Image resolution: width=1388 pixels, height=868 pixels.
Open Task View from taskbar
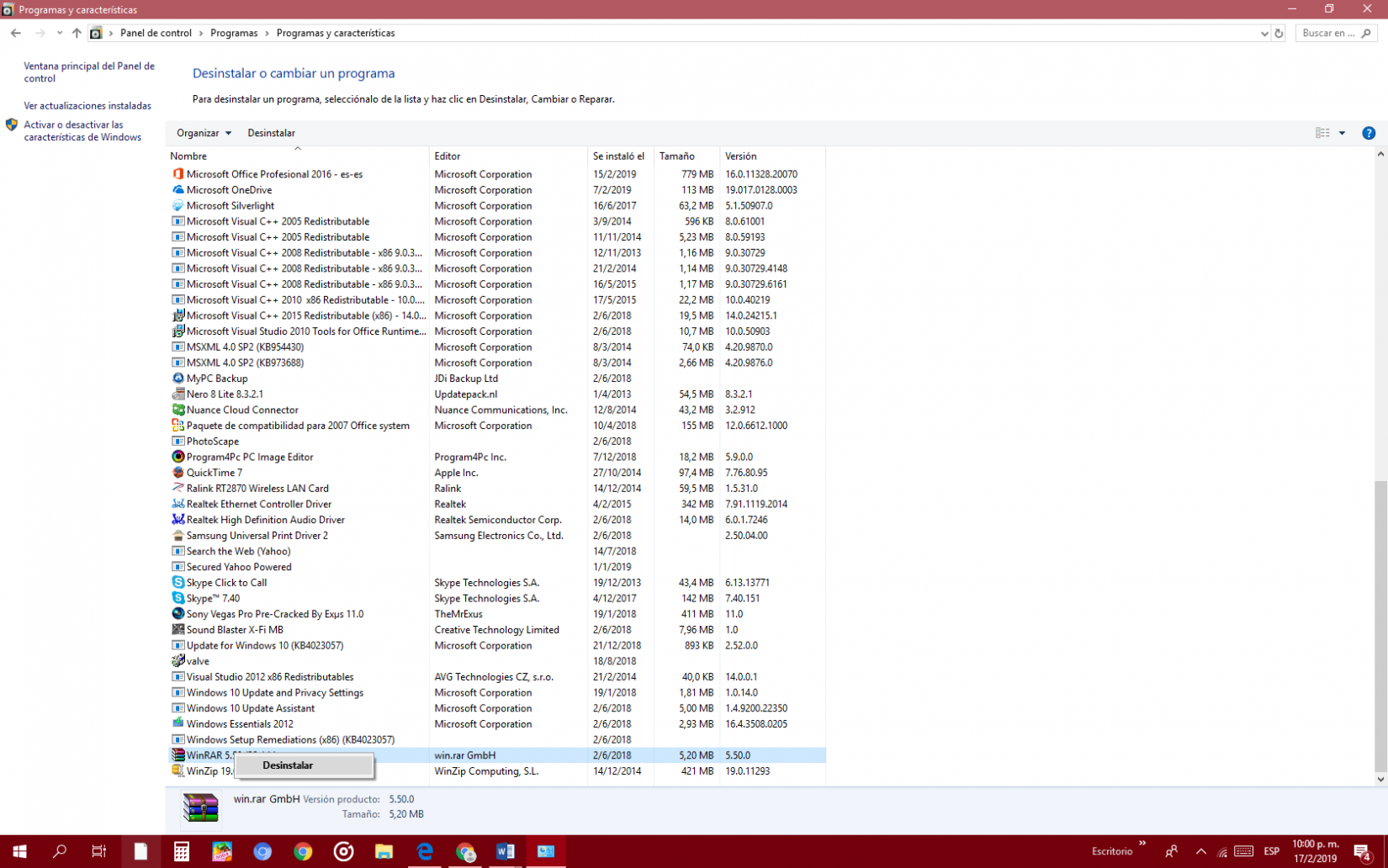[99, 851]
